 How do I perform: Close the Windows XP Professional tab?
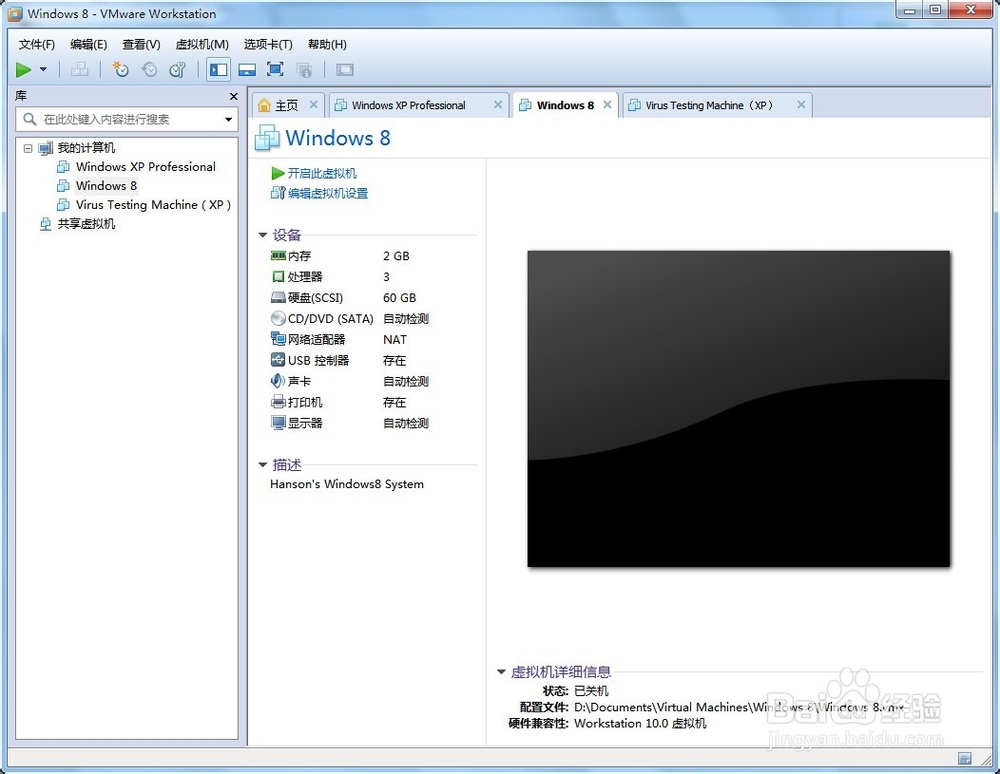tap(498, 105)
